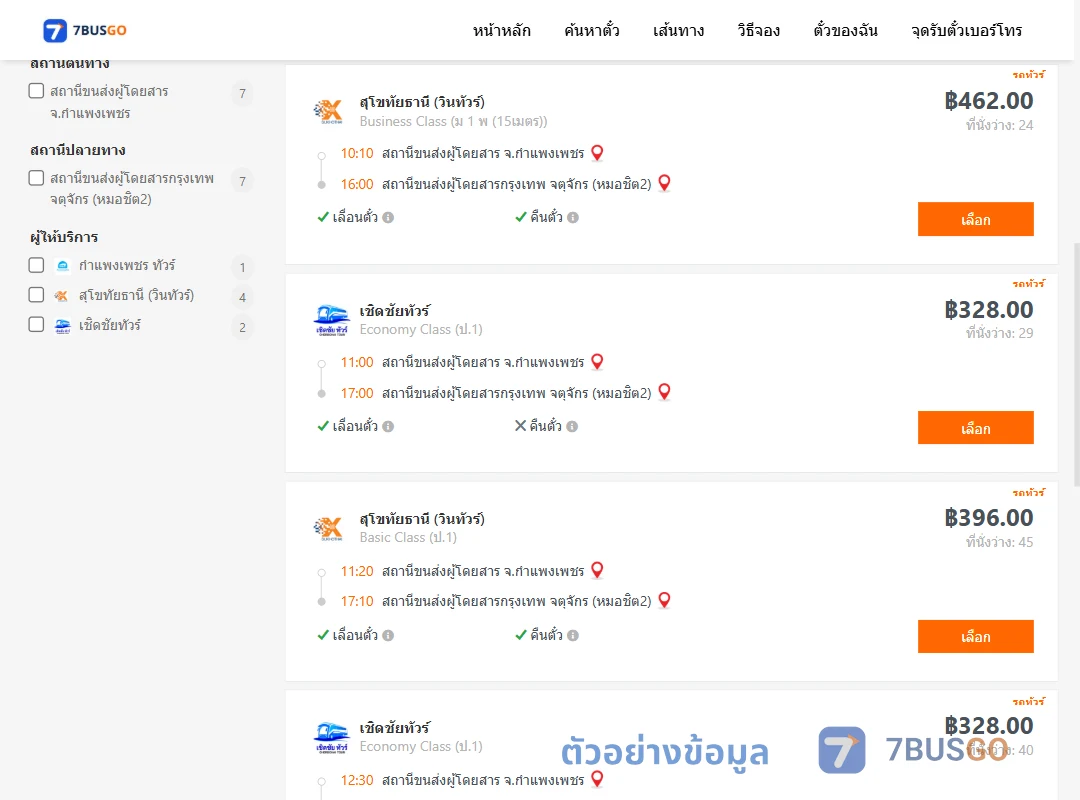1080x800 pixels.
Task: Click the 7BUSGO logo in header
Action: tap(85, 30)
